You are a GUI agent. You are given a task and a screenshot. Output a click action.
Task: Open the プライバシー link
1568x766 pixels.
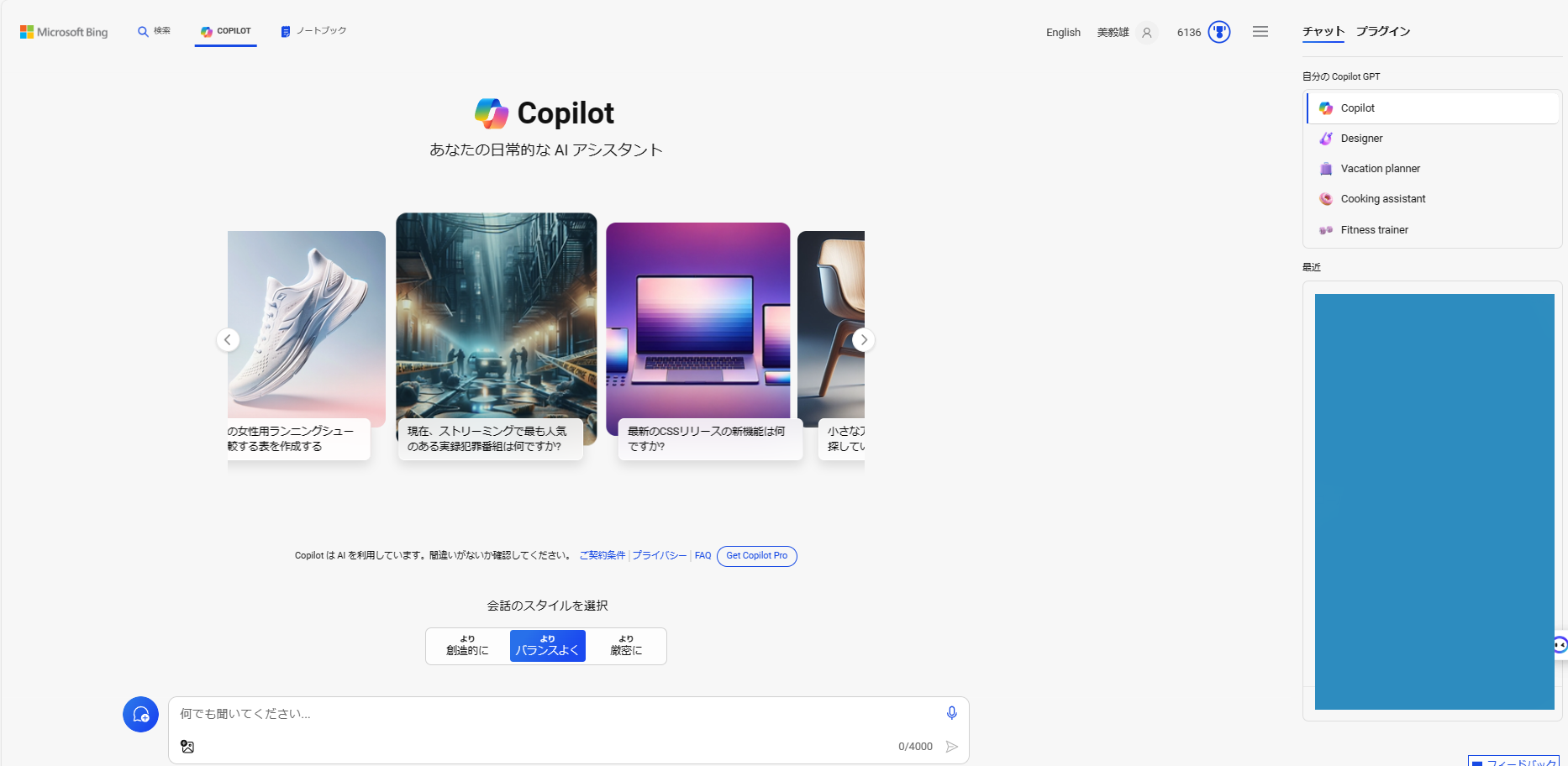[x=659, y=556]
